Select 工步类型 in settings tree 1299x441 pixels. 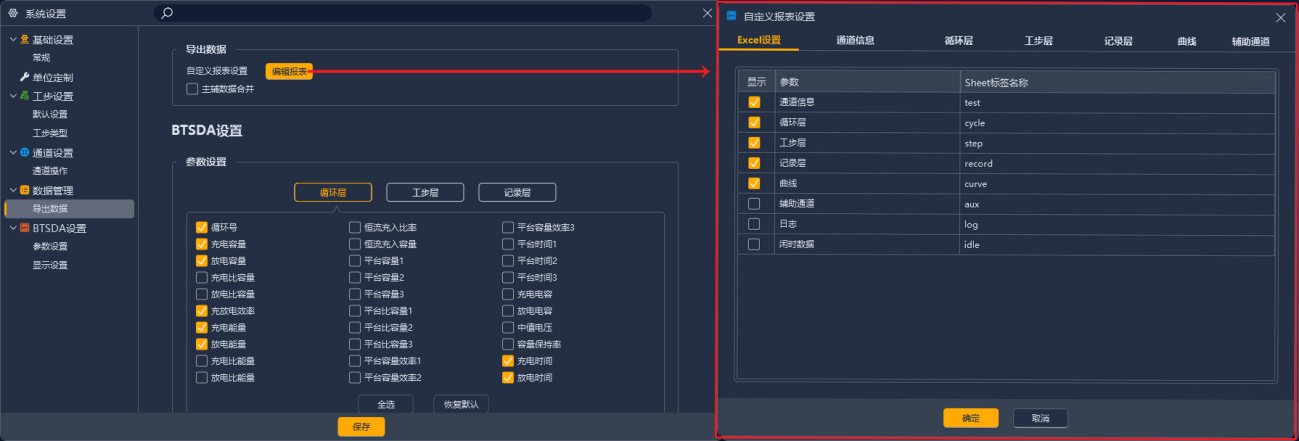point(50,133)
